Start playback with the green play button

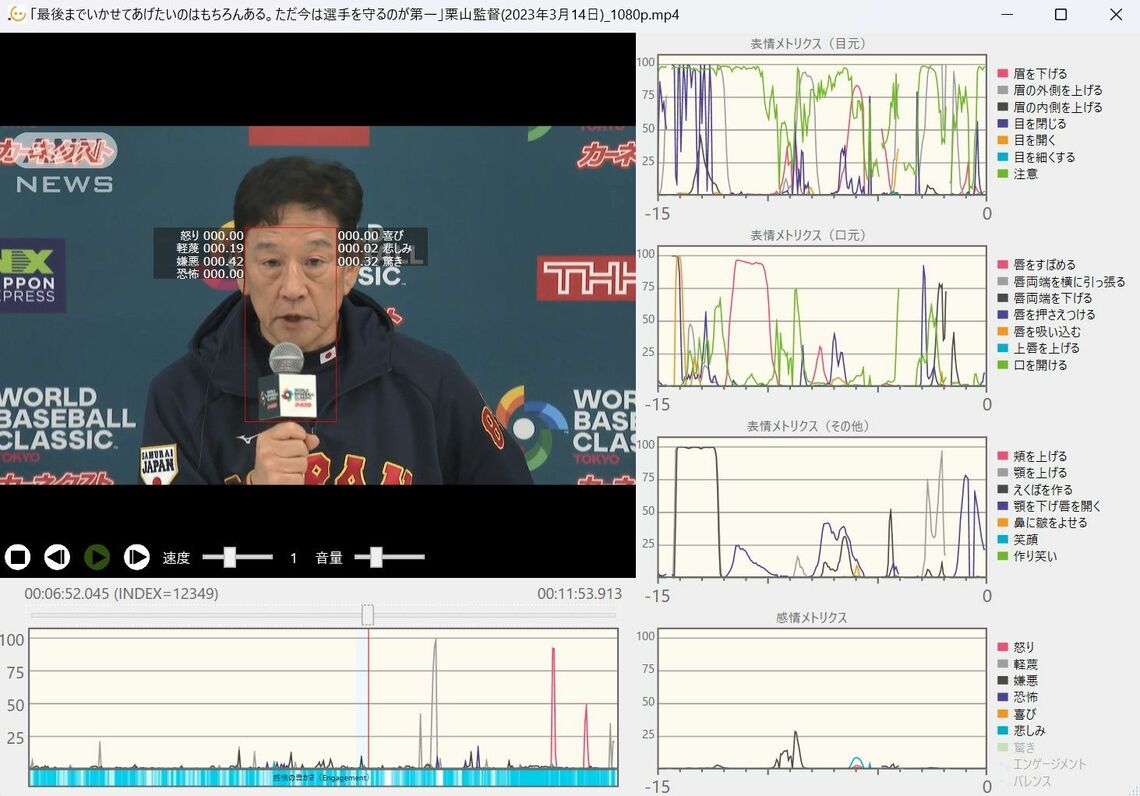[97, 558]
